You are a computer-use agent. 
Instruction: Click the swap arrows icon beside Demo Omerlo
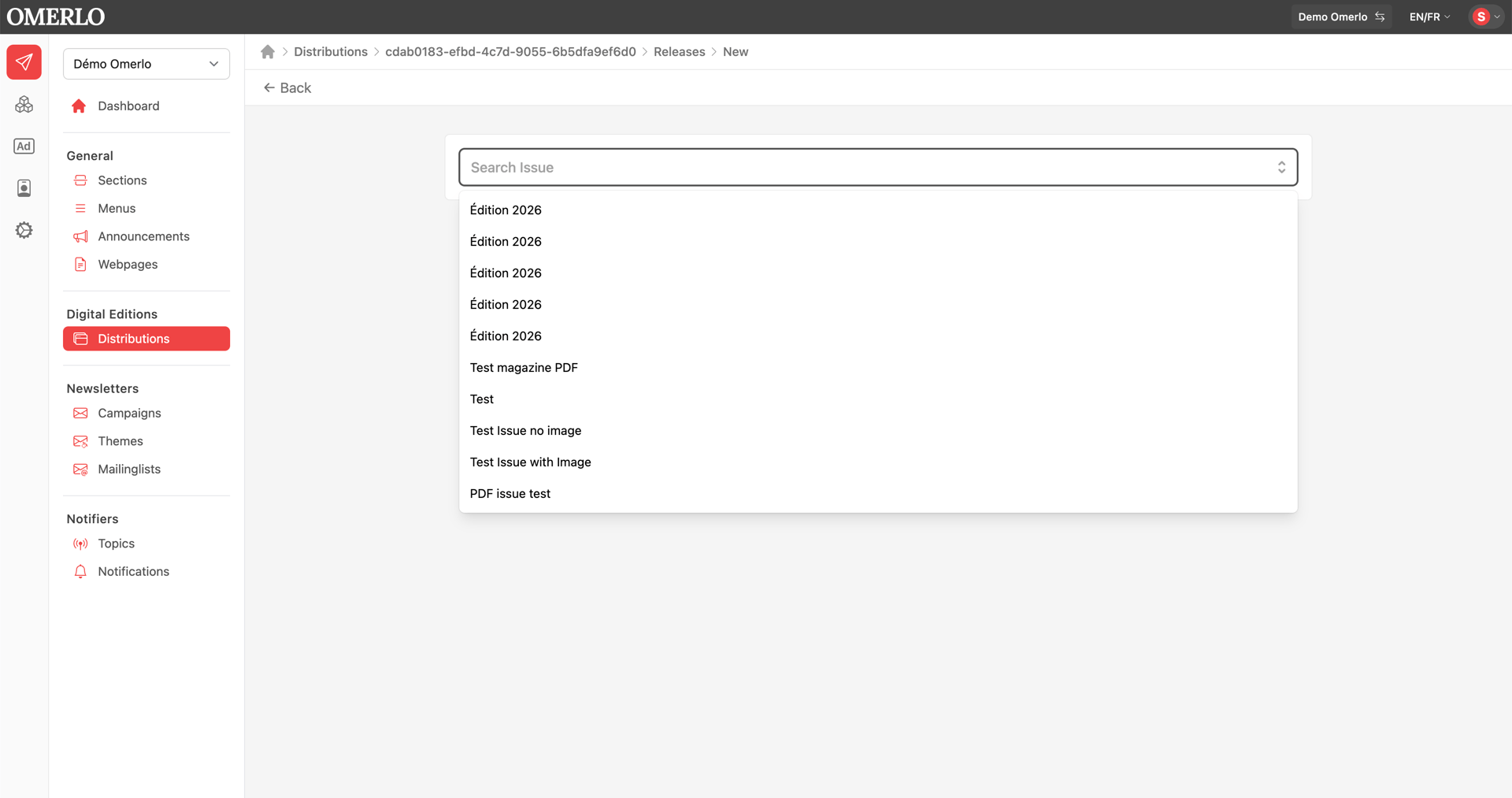coord(1380,17)
